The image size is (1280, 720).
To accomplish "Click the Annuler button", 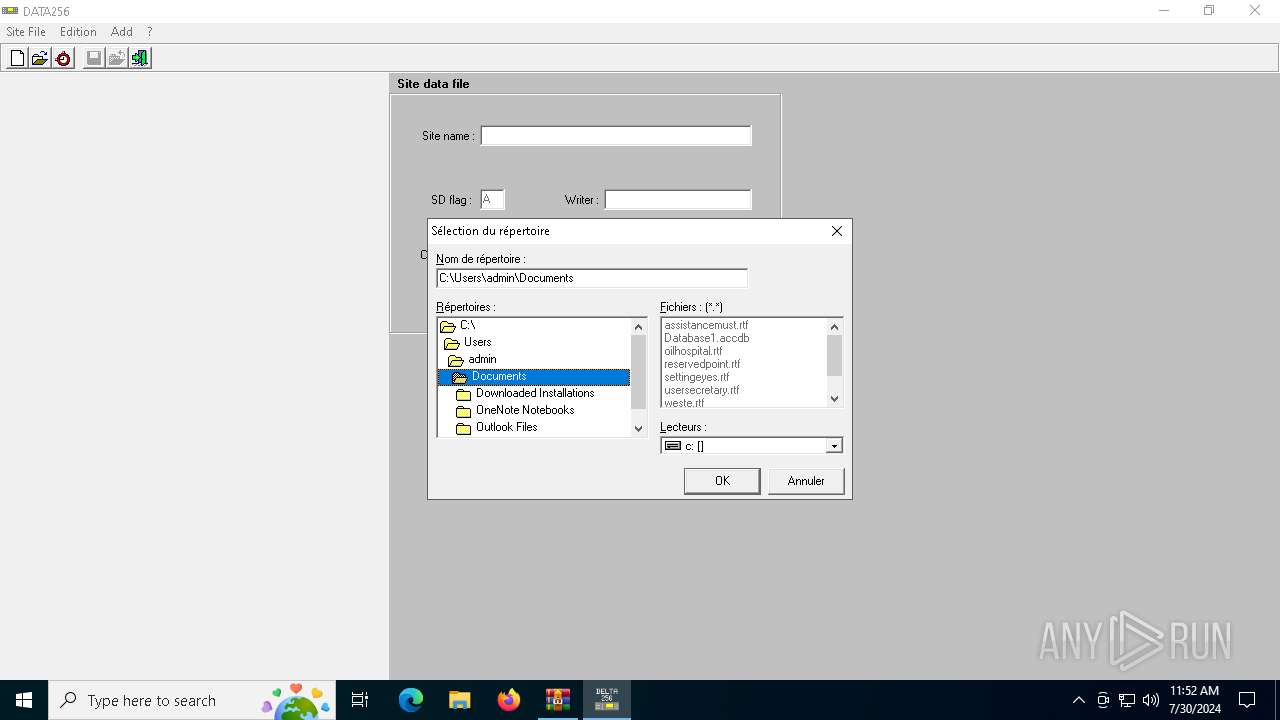I will (x=806, y=481).
